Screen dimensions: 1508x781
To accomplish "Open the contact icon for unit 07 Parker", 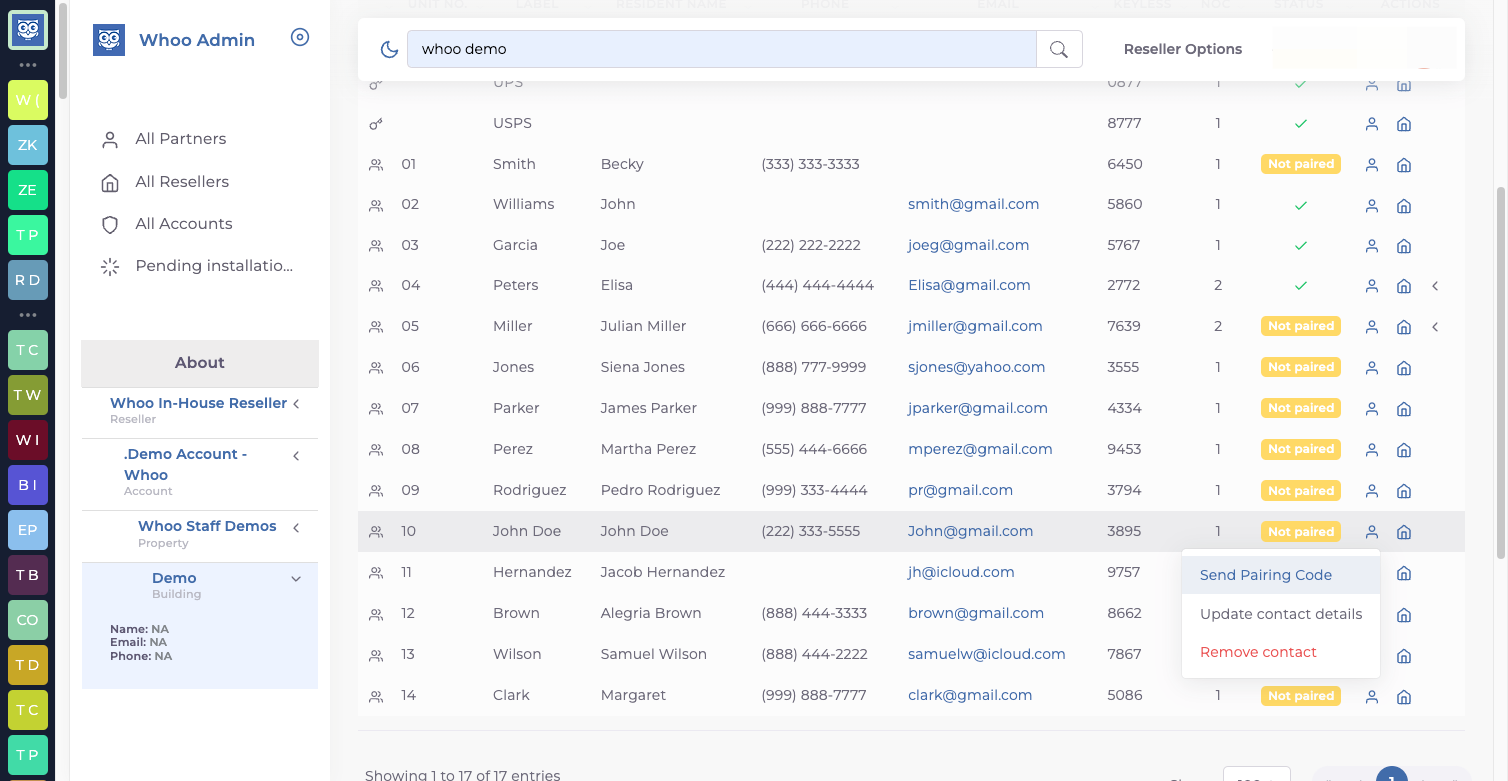I will coord(1372,408).
